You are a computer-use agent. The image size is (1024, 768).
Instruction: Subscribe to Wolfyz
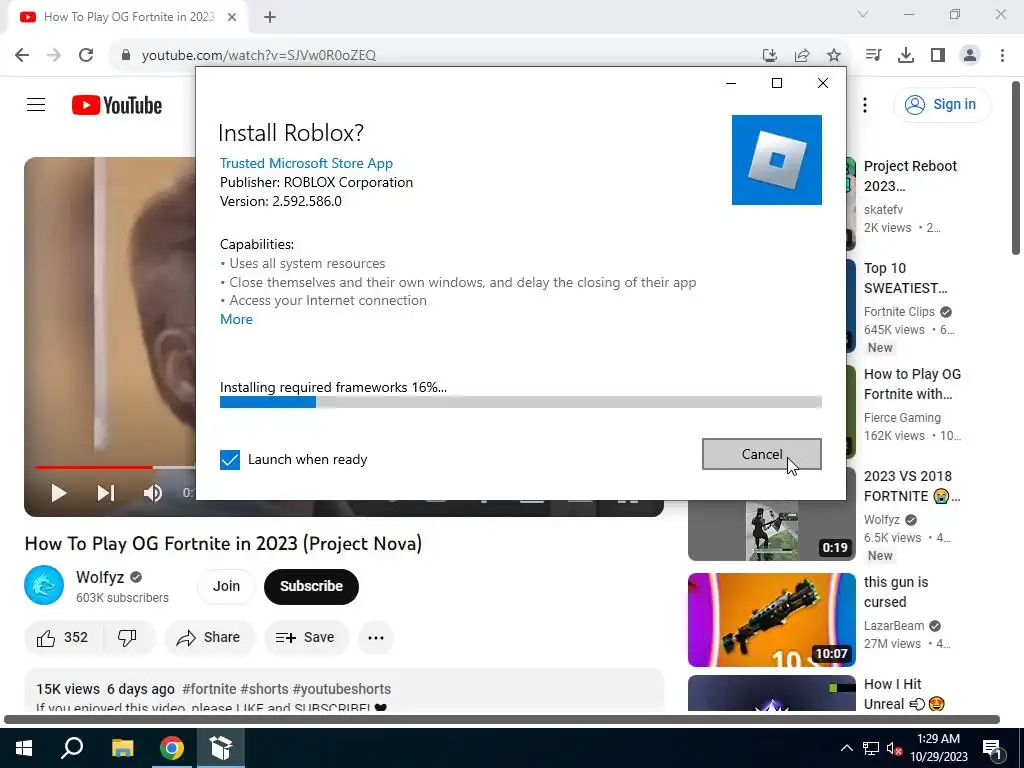coord(312,586)
